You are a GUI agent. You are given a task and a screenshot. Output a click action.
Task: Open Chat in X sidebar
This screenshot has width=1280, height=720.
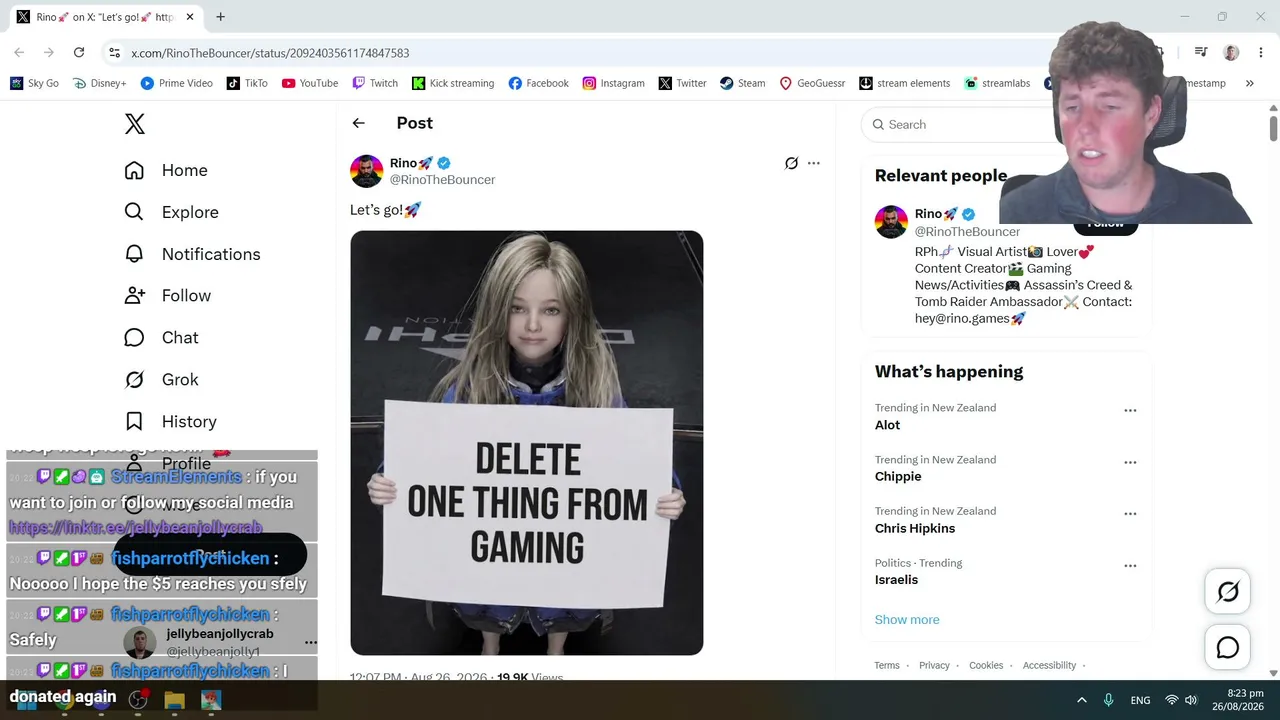pos(161,338)
